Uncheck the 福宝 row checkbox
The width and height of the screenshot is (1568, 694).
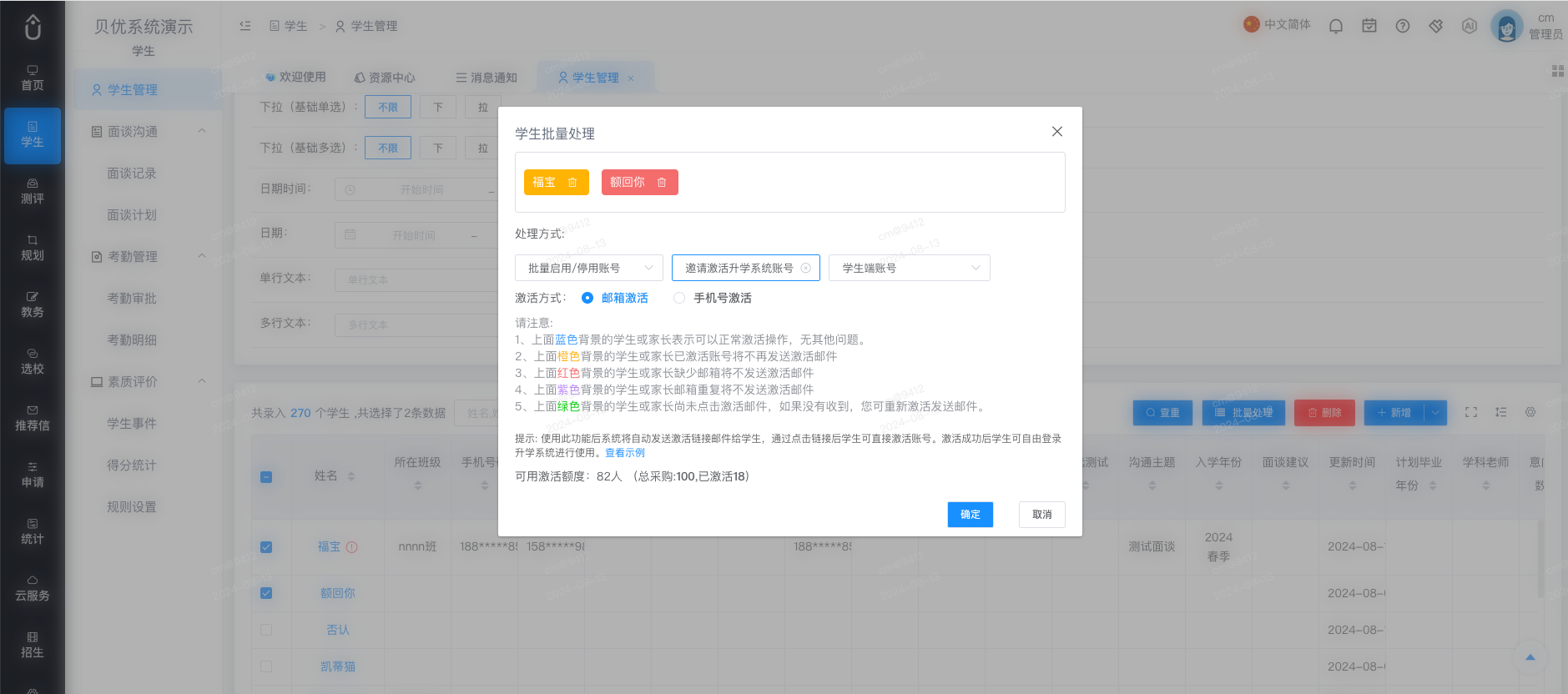coord(266,547)
